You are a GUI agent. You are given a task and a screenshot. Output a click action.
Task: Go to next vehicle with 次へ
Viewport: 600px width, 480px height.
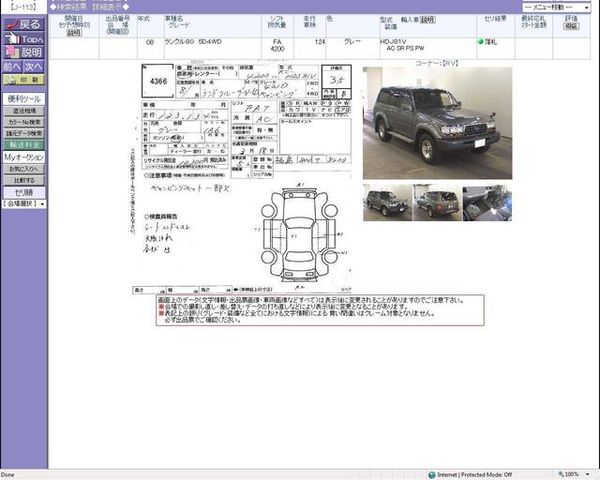pyautogui.click(x=35, y=66)
